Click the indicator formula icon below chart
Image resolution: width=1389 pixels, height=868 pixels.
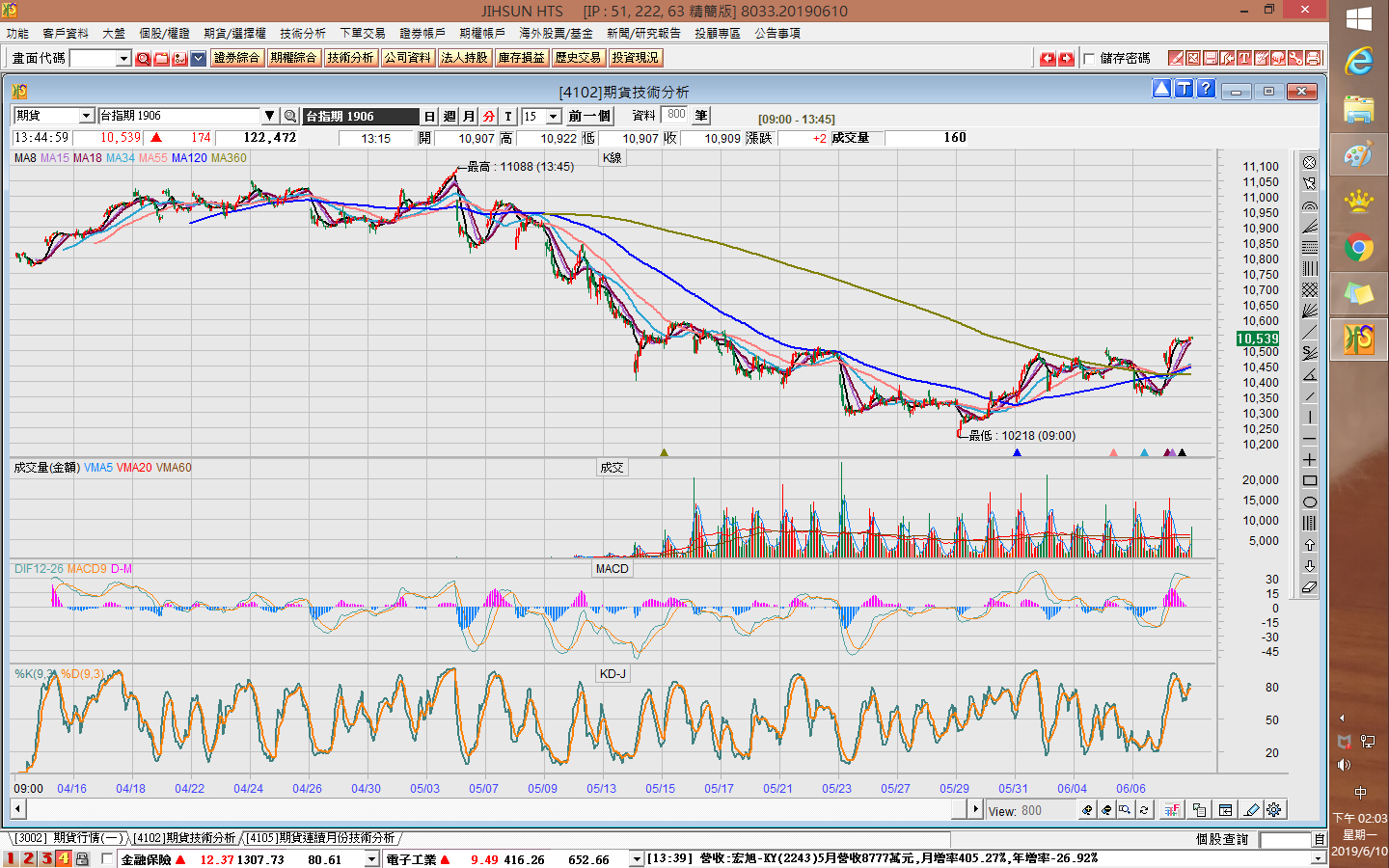click(1172, 810)
